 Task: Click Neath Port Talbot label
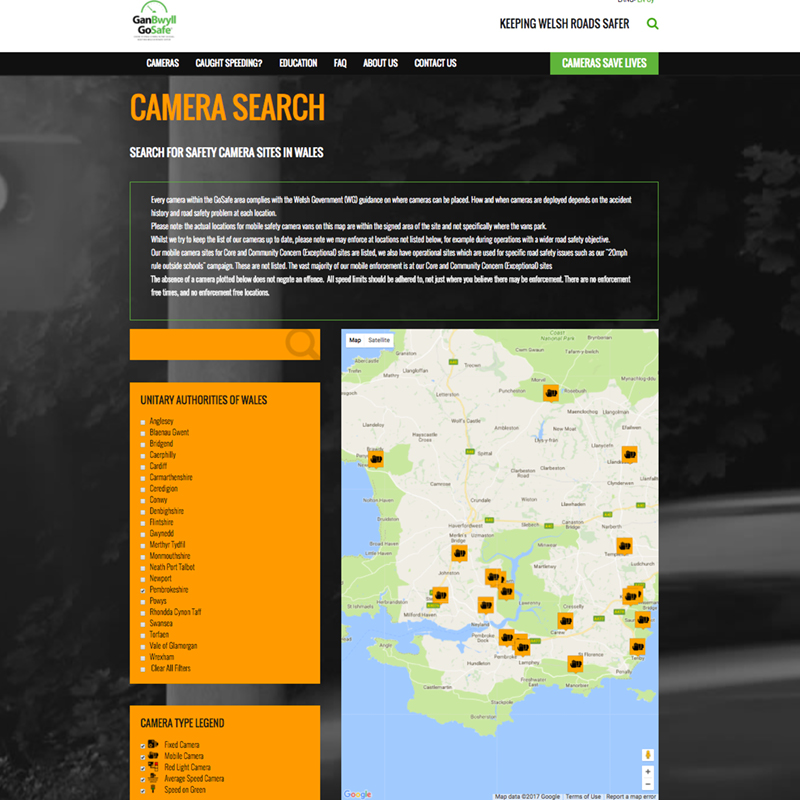(172, 567)
